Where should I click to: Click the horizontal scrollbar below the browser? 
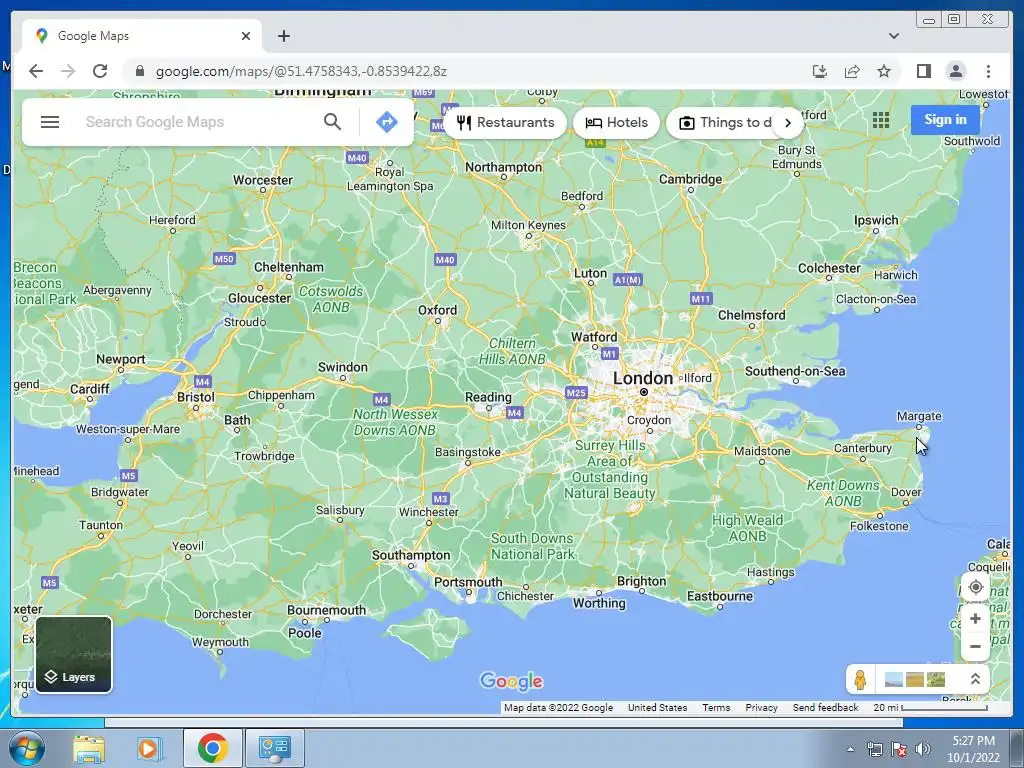click(504, 722)
